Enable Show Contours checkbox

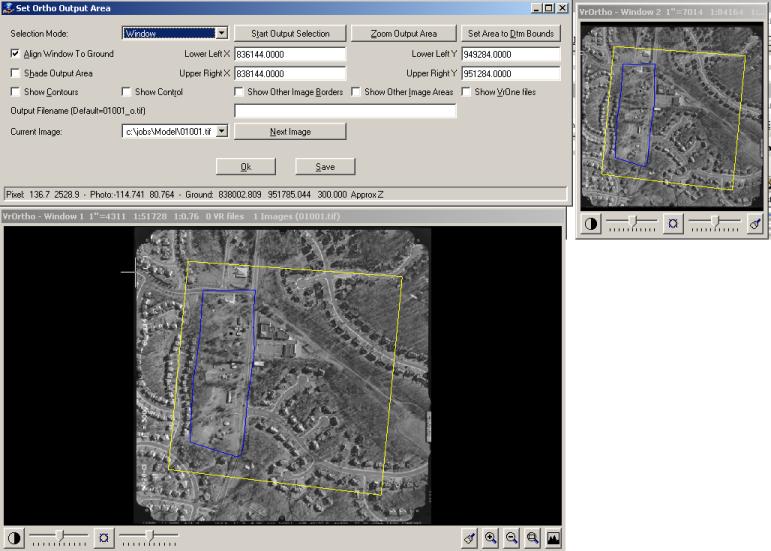coord(15,92)
